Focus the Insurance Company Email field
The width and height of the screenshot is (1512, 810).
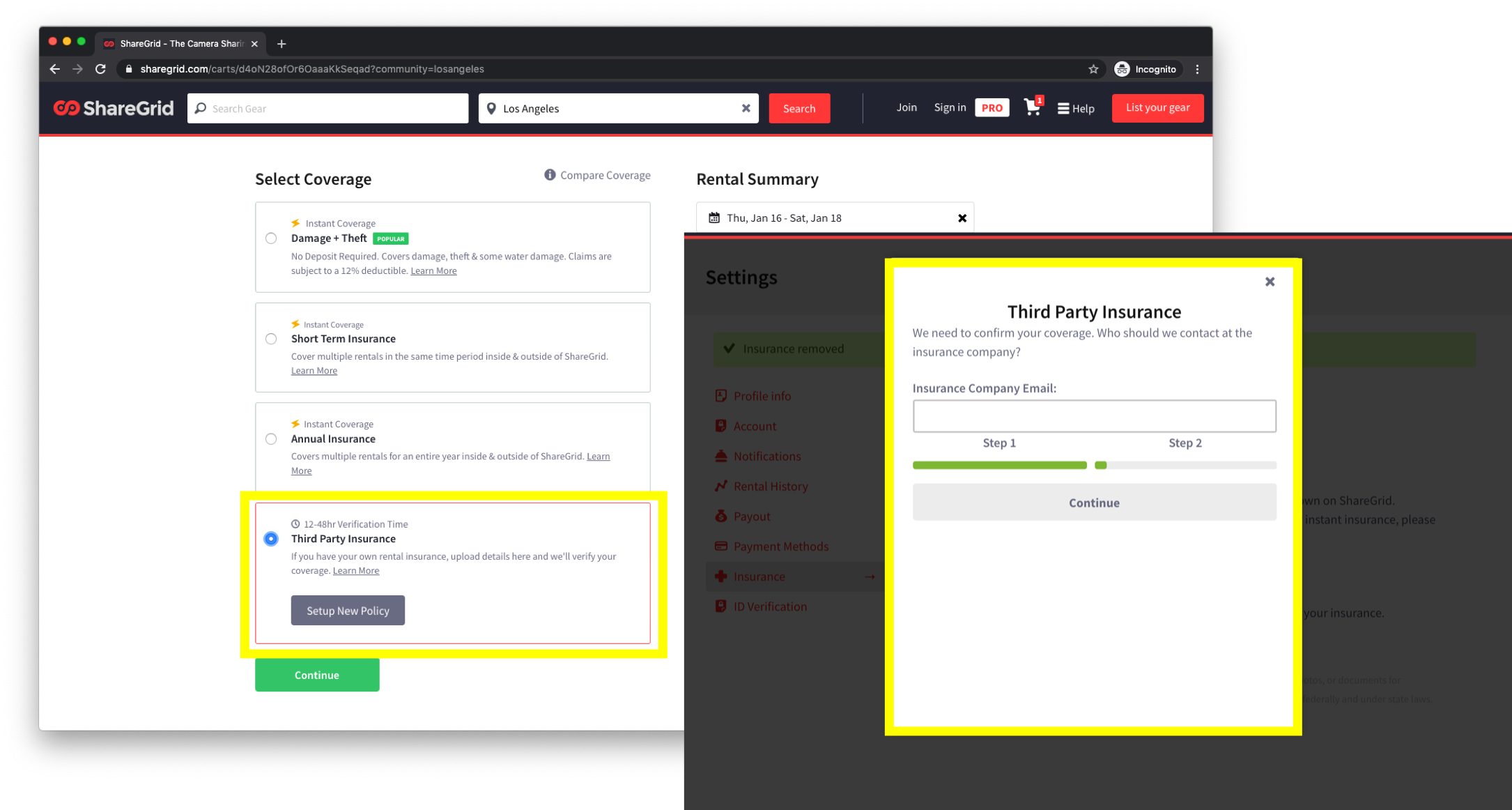(1094, 416)
